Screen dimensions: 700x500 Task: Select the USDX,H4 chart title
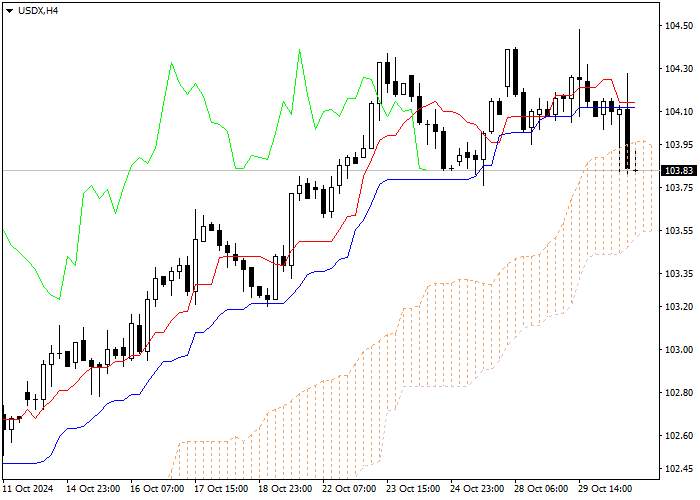38,11
